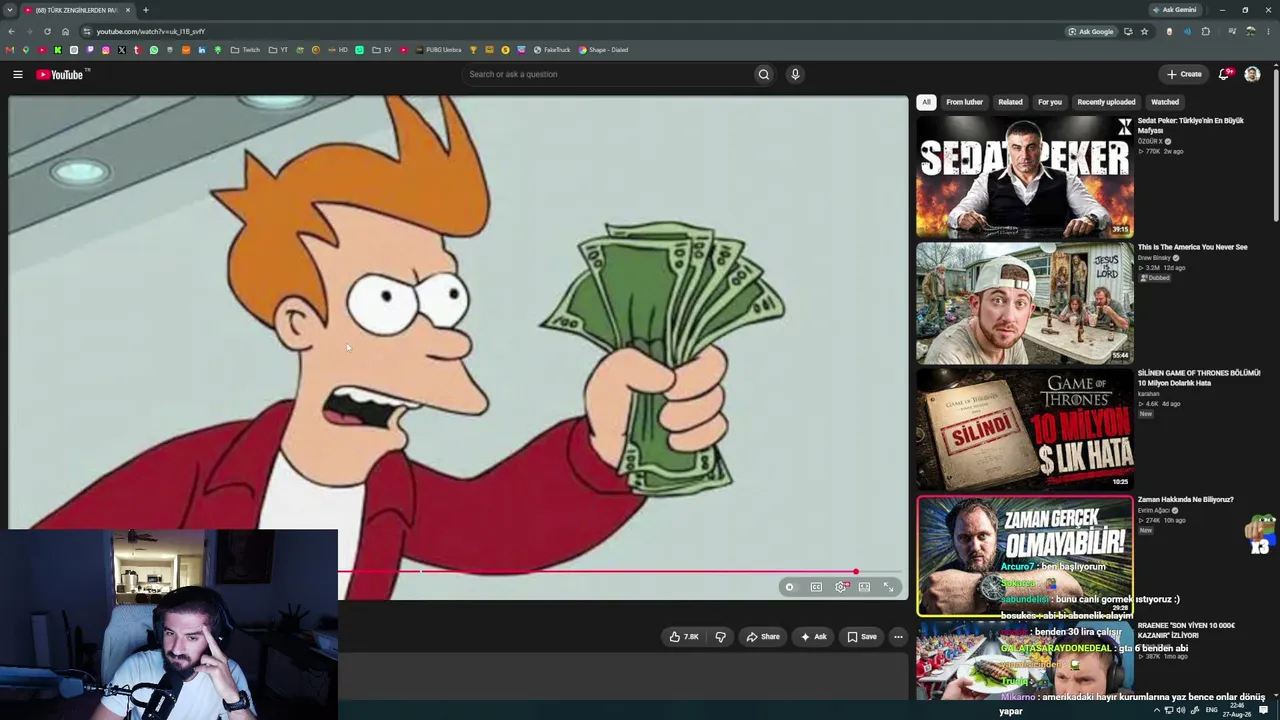Select the From luther filter chip
This screenshot has height=720, width=1280.
964,102
